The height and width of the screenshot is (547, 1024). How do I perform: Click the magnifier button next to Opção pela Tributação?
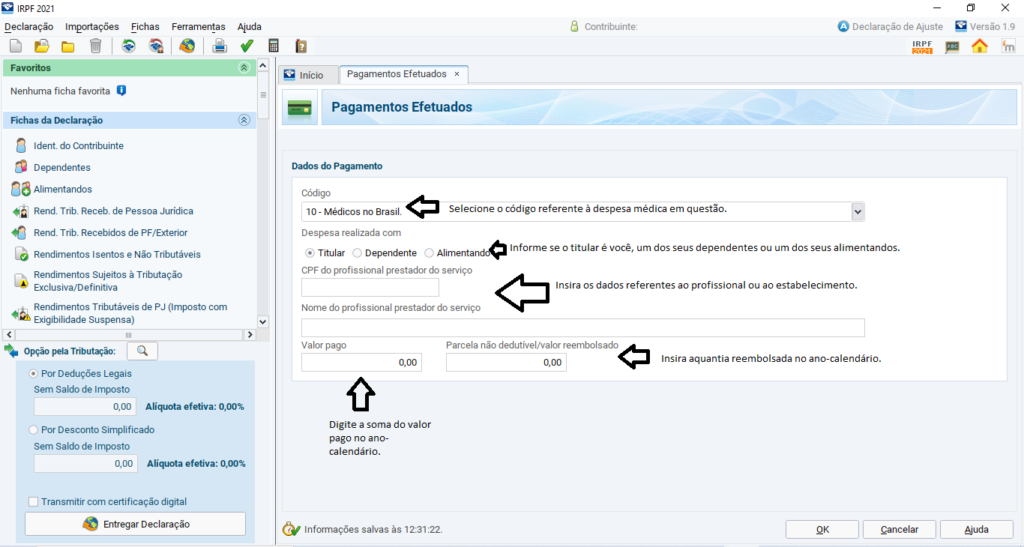[142, 351]
